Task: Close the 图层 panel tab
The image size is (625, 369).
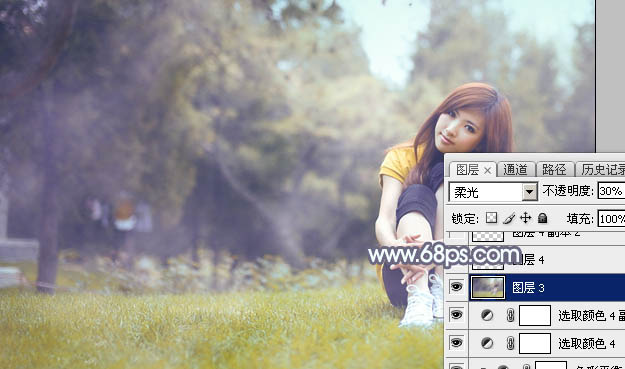Action: coord(487,171)
